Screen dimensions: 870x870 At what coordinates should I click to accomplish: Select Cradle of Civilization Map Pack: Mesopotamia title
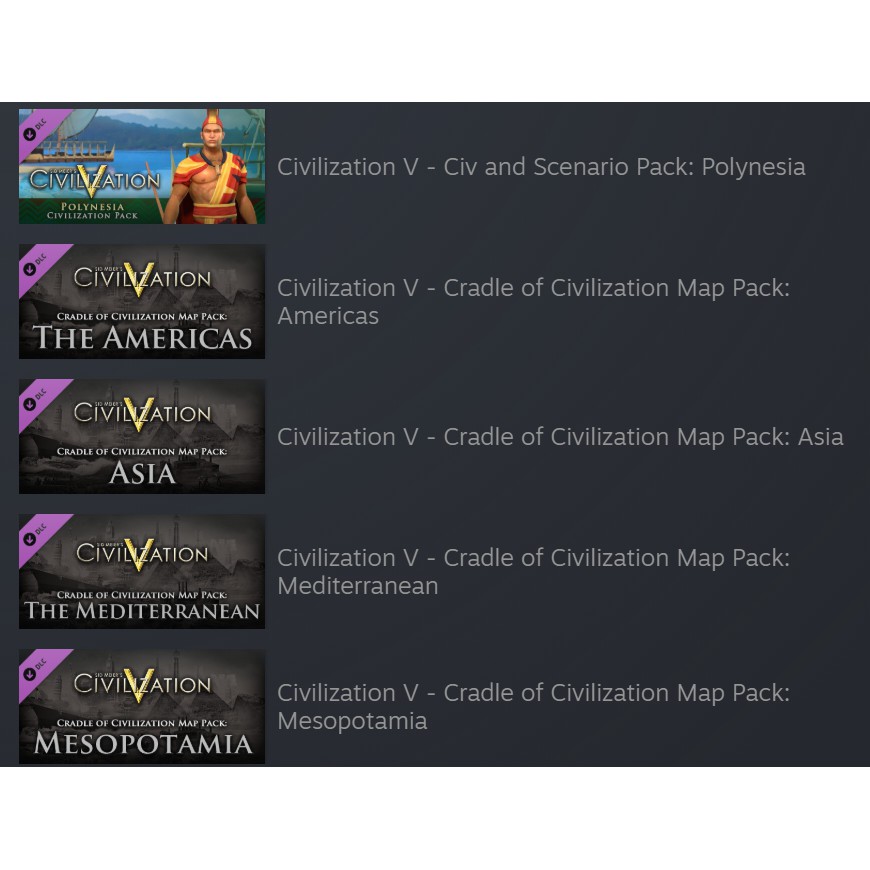pyautogui.click(x=533, y=707)
